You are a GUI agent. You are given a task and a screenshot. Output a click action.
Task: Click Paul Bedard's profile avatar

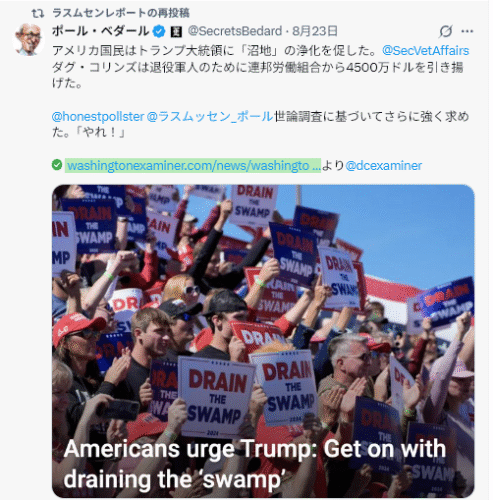tap(29, 39)
